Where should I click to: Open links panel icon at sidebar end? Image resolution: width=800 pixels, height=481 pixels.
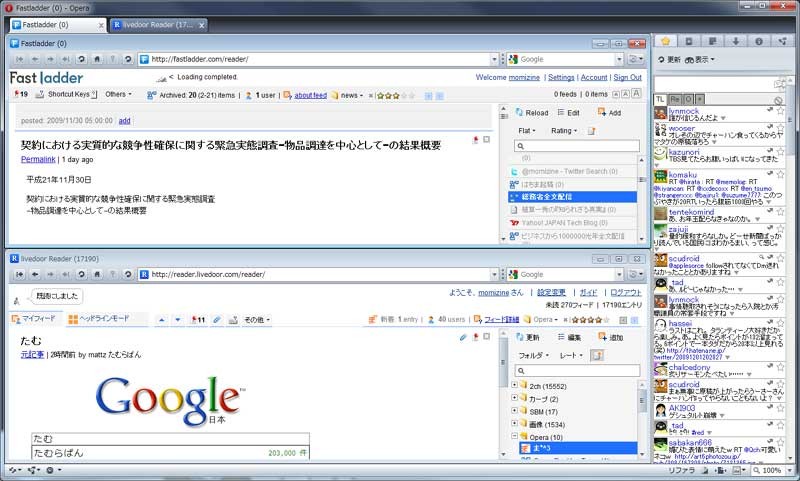[782, 41]
